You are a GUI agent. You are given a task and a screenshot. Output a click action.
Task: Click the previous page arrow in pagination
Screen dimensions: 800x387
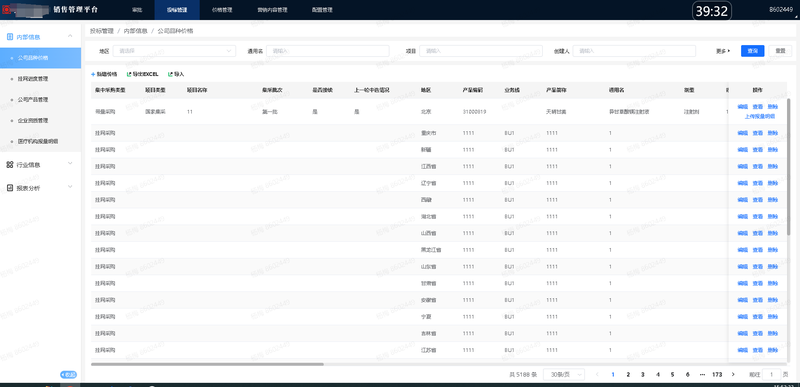coord(597,374)
